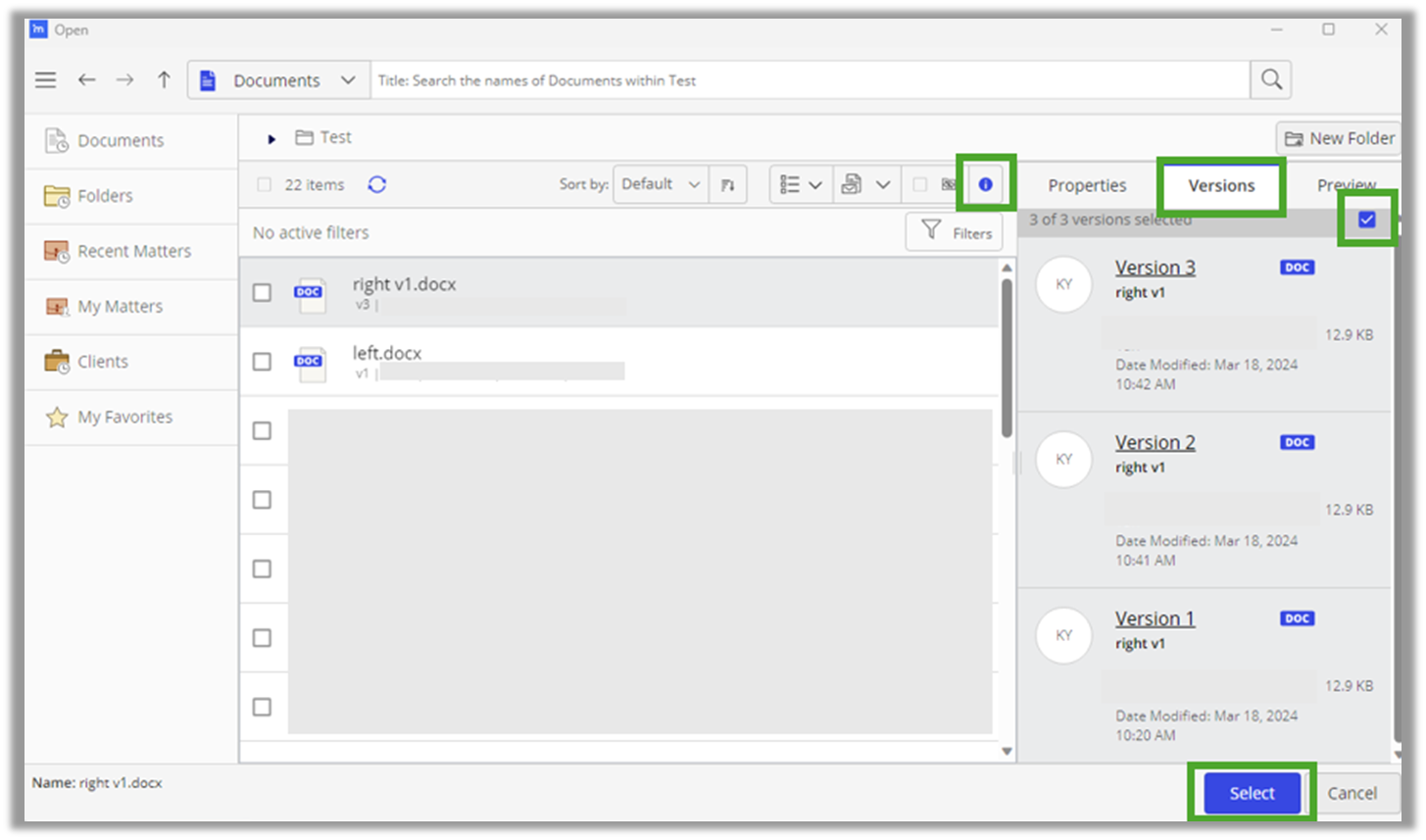Viewport: 1426px width, 840px height.
Task: Go back using the back arrow
Action: [86, 79]
